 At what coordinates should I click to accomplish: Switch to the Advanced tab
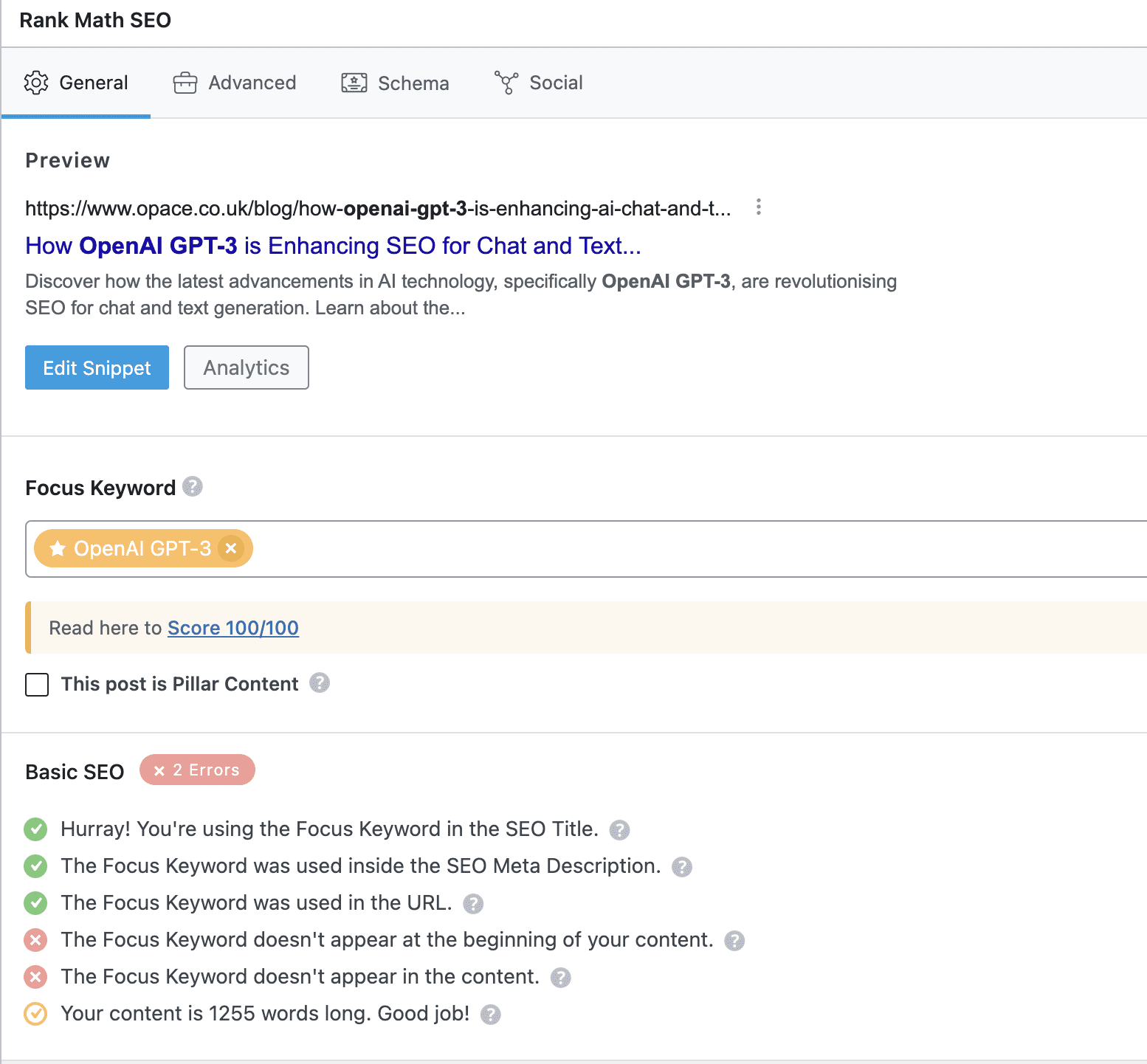(x=235, y=83)
